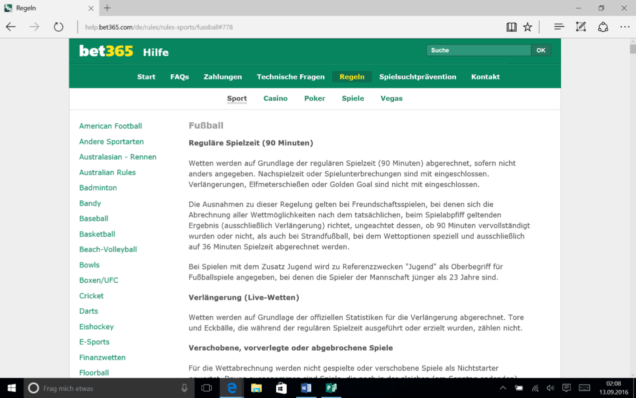
Task: Switch to the Poker tab
Action: (x=314, y=98)
